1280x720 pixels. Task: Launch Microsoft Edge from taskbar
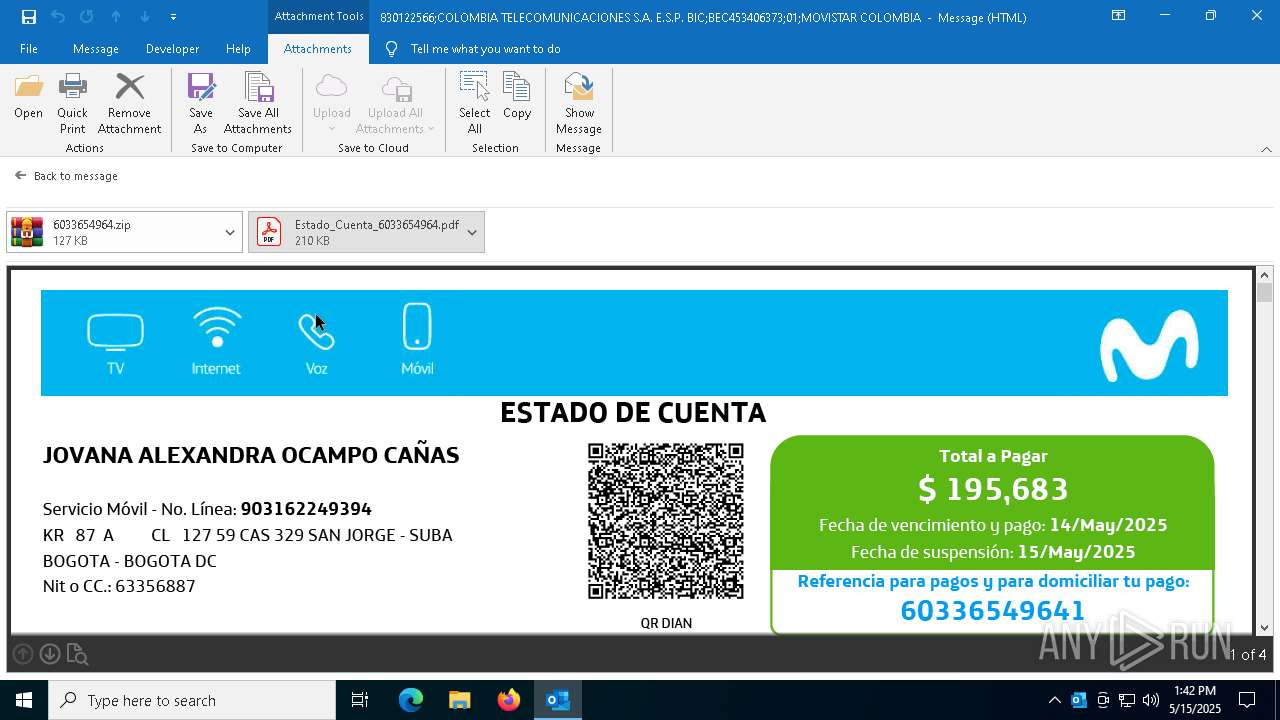click(x=410, y=700)
